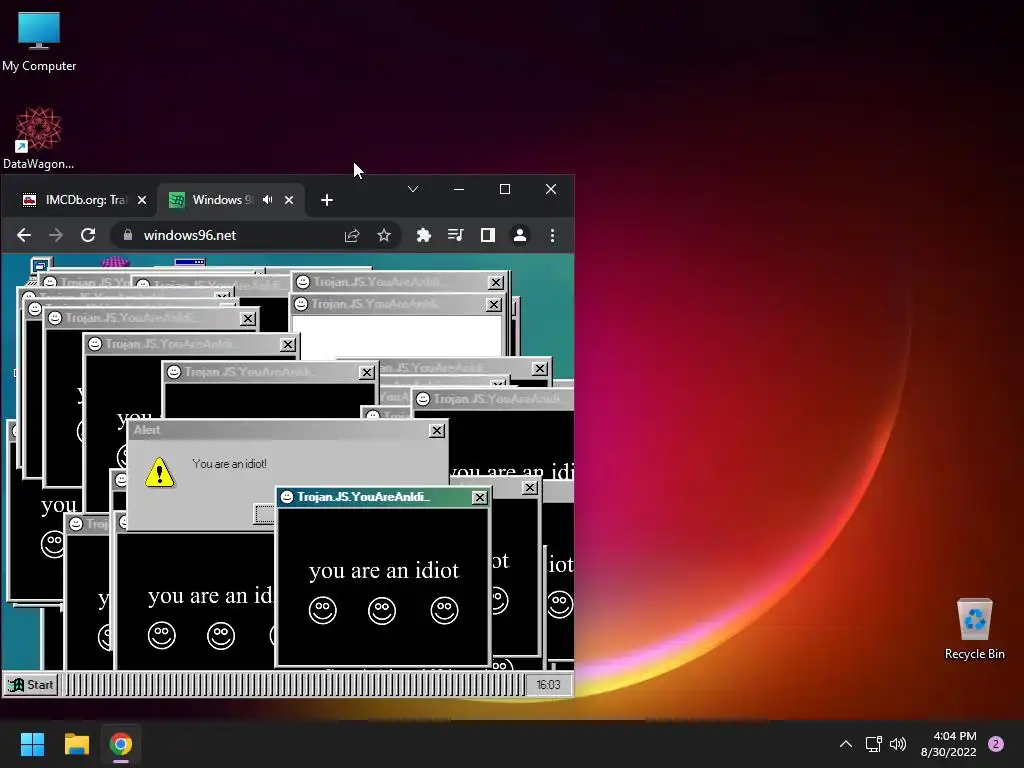Open the clock showing 4:04 PM

coord(948,744)
